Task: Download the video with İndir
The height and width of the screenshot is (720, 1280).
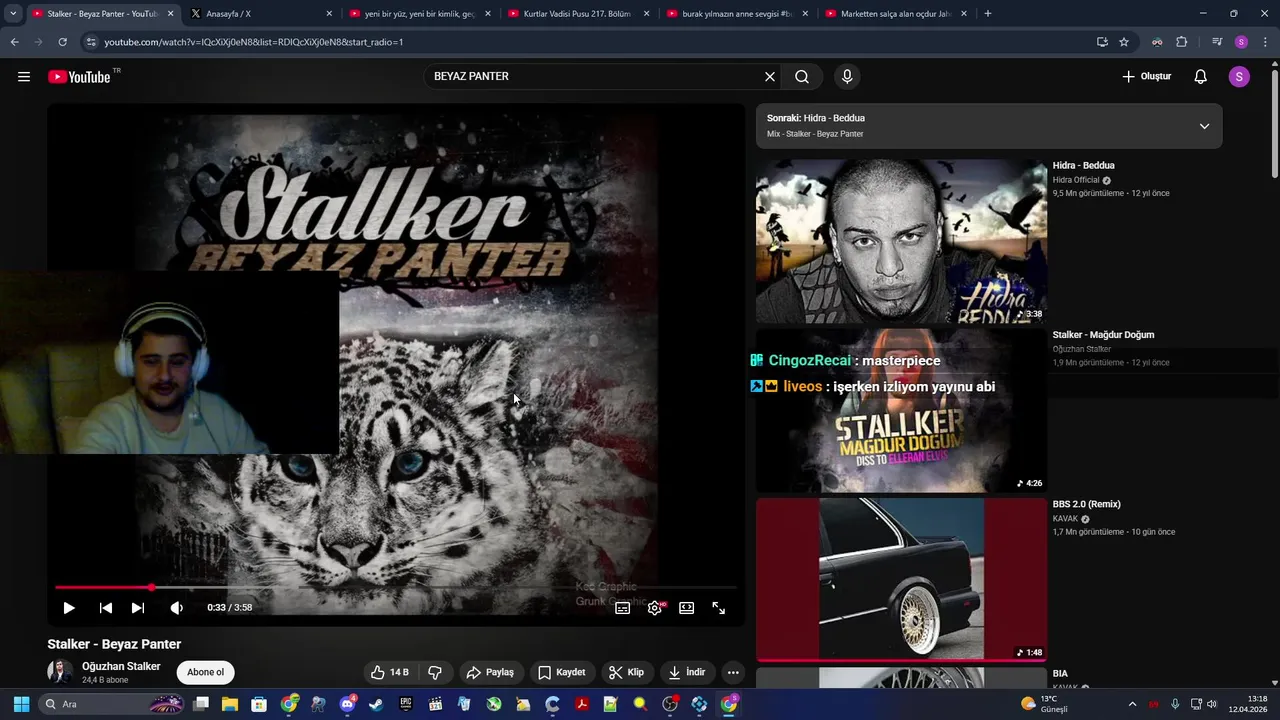Action: (x=687, y=672)
